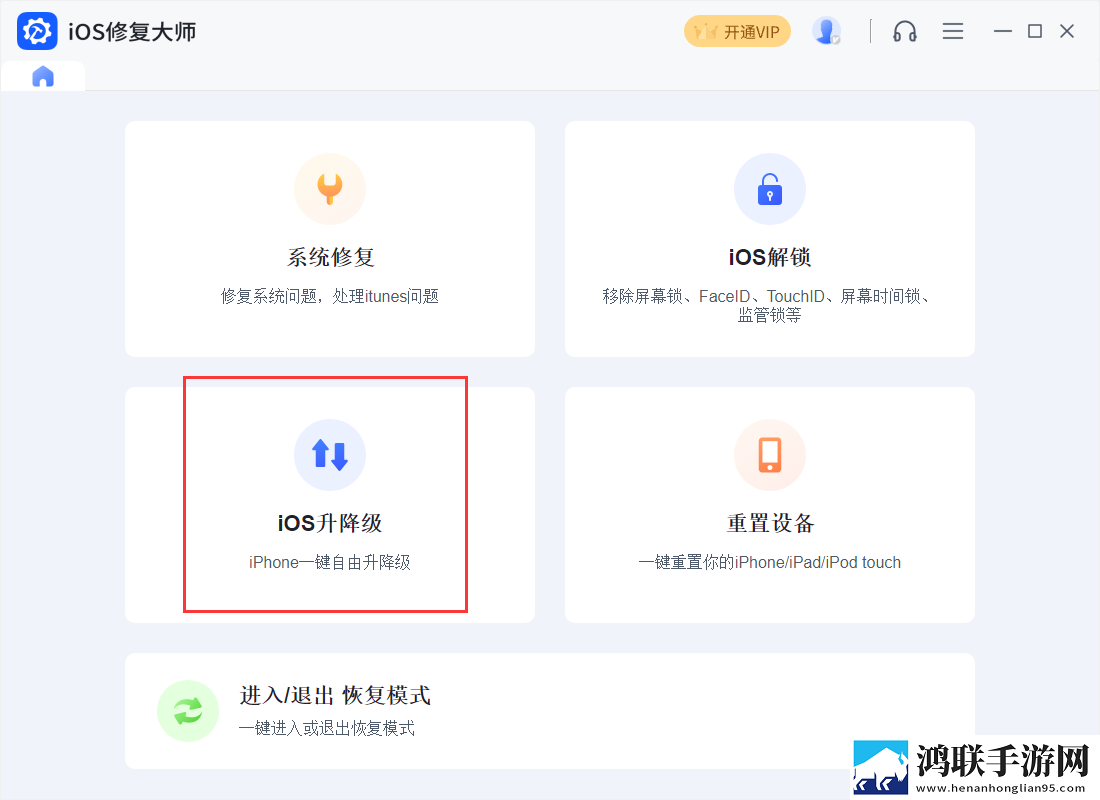The width and height of the screenshot is (1100, 800).
Task: Click the iOS修复大师 title text
Action: click(132, 32)
